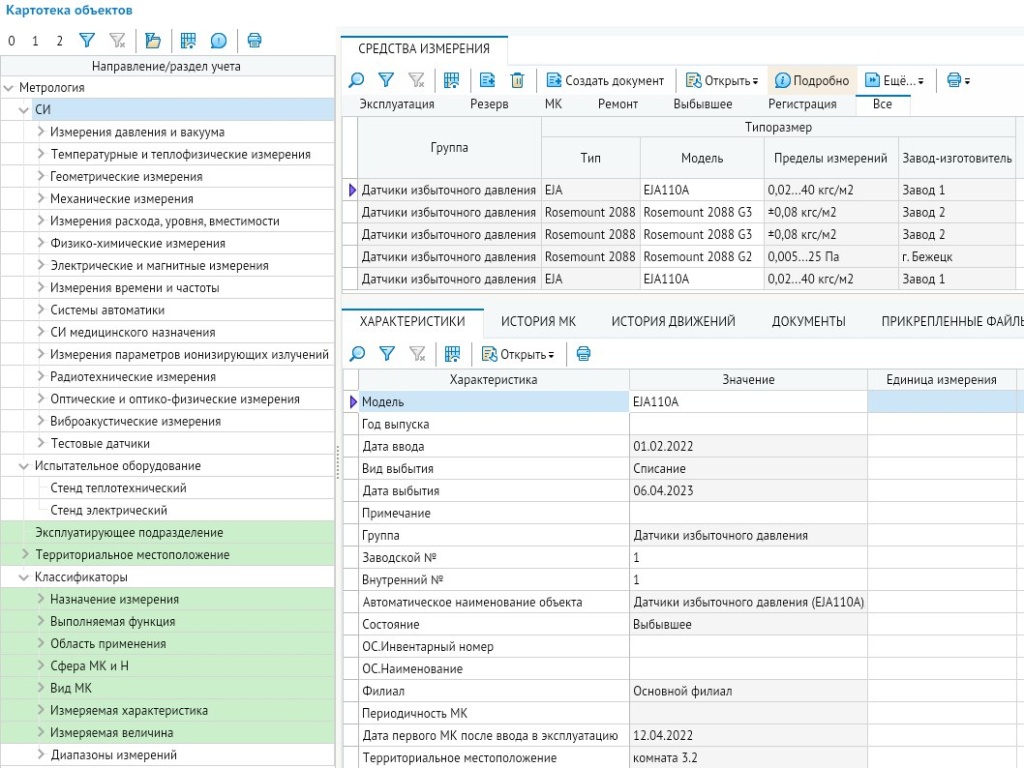Open the ИСТОРИЯ МК tab
1024x768 pixels.
pos(538,321)
